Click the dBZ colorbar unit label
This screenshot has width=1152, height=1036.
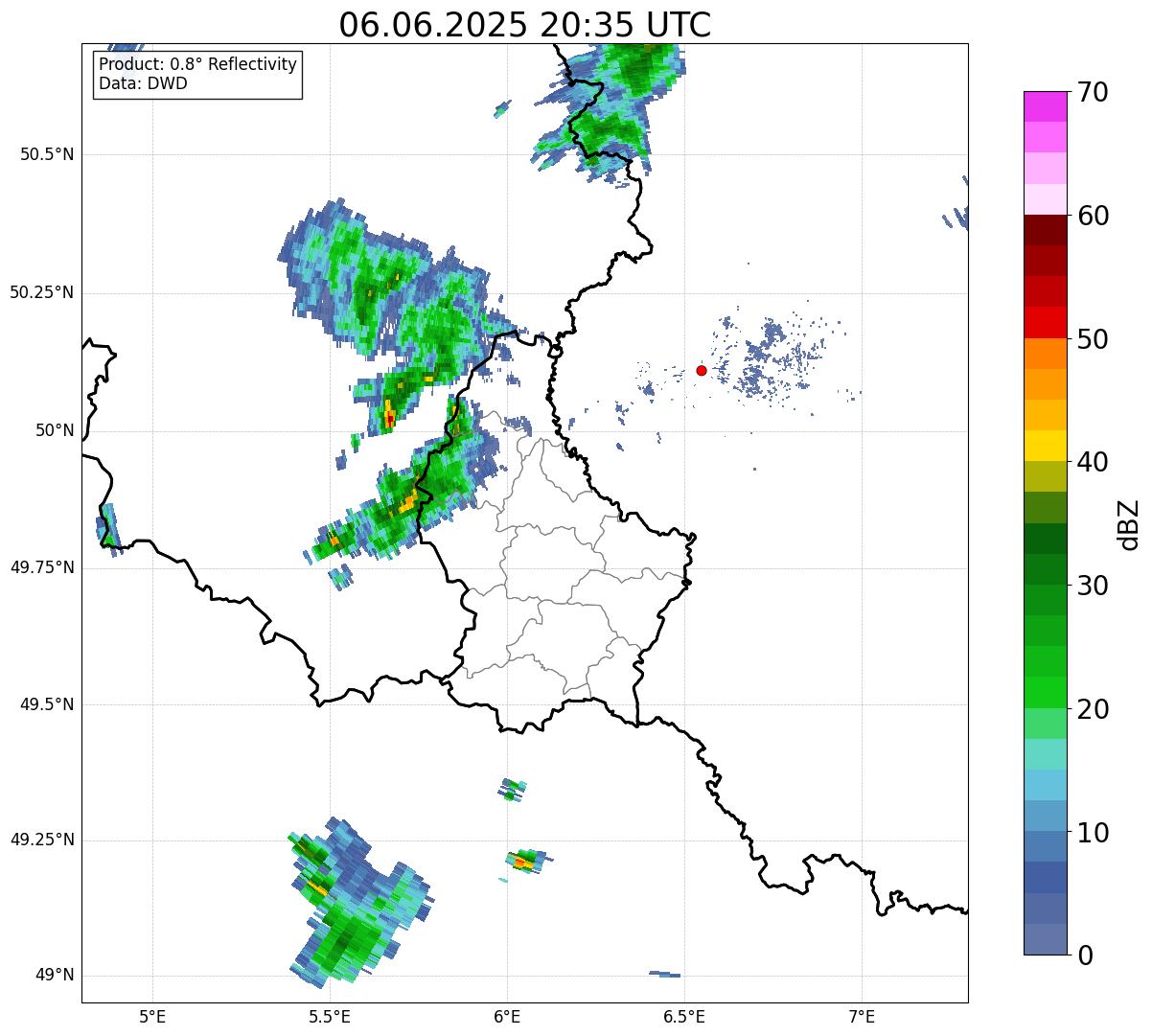click(x=1129, y=524)
